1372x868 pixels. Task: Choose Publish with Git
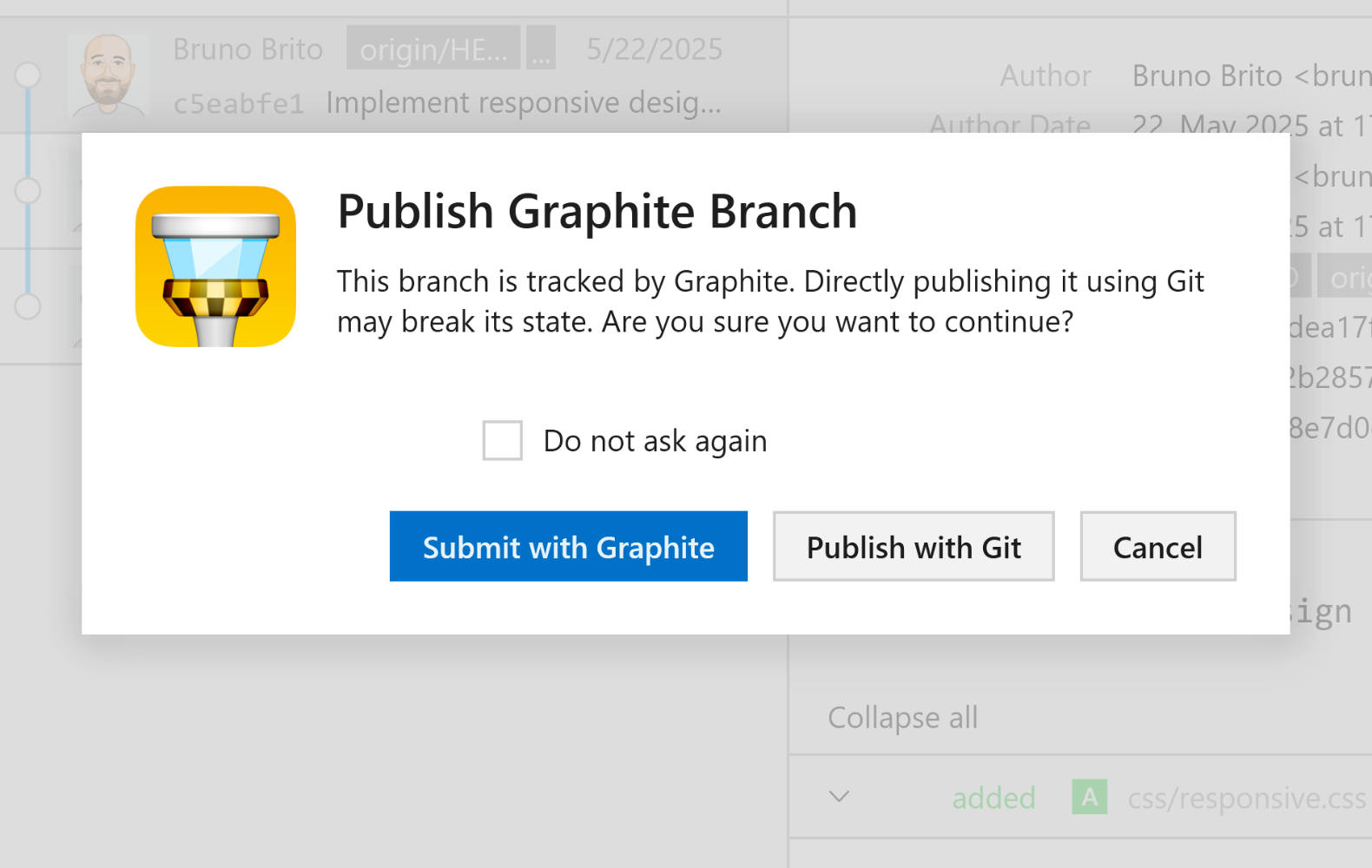pos(913,547)
